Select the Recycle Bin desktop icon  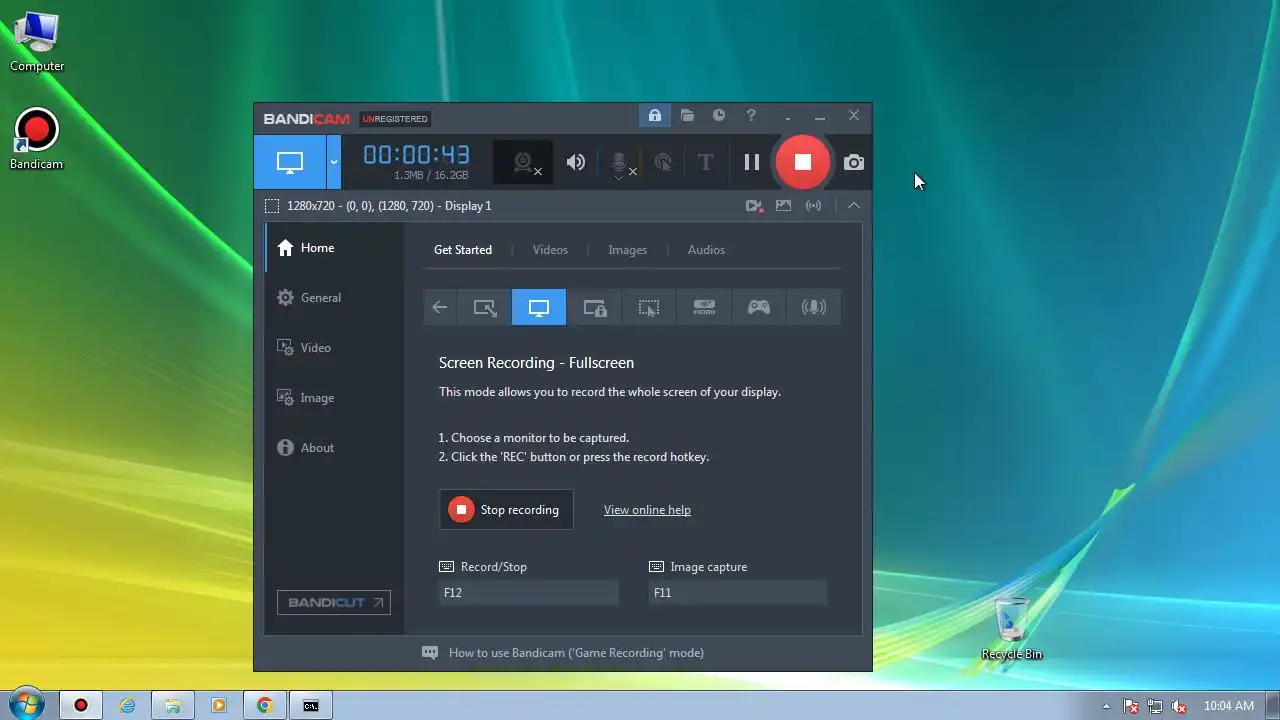1012,628
